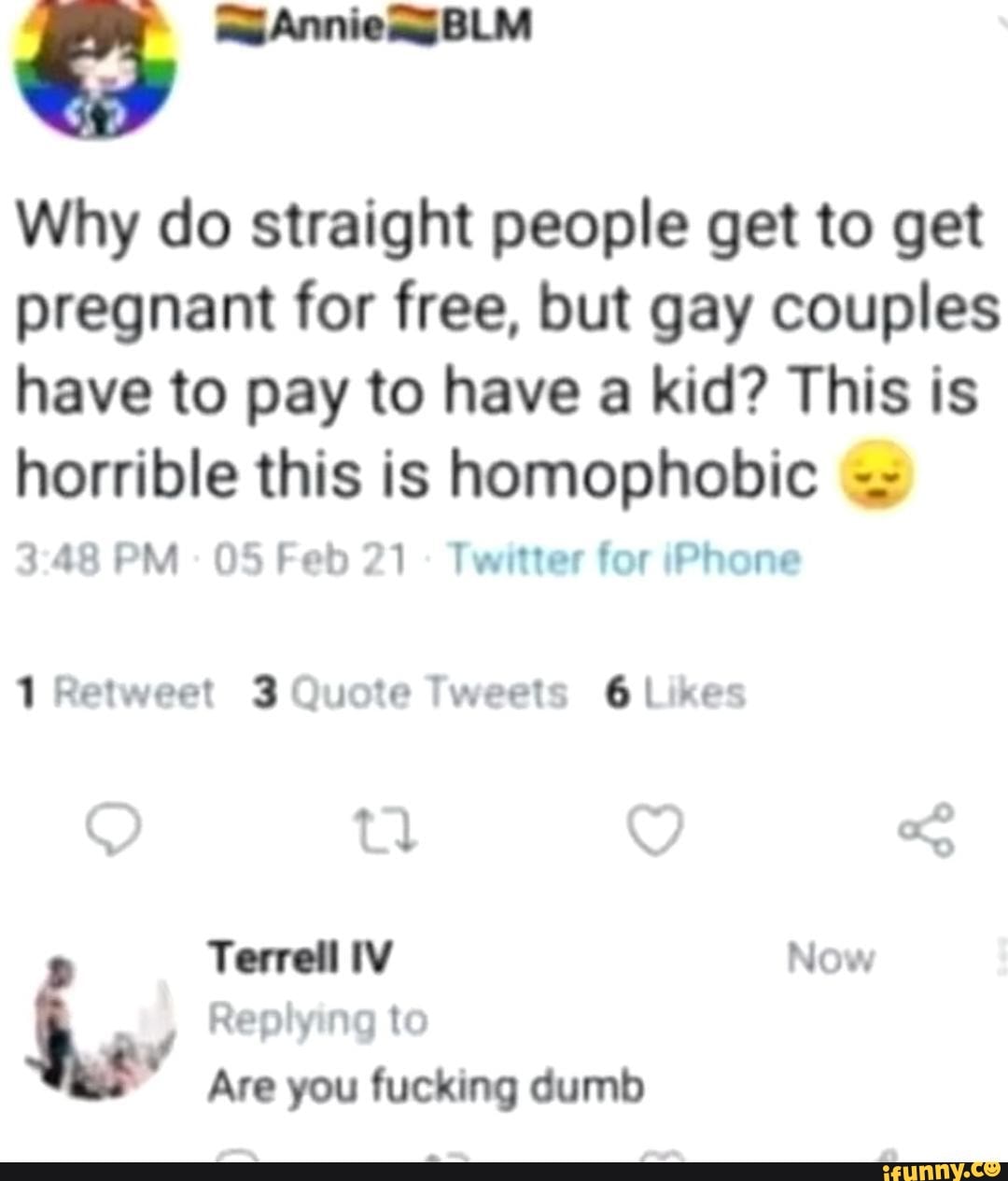Click the AnnieBLM display name
1008x1181 pixels.
[x=373, y=28]
